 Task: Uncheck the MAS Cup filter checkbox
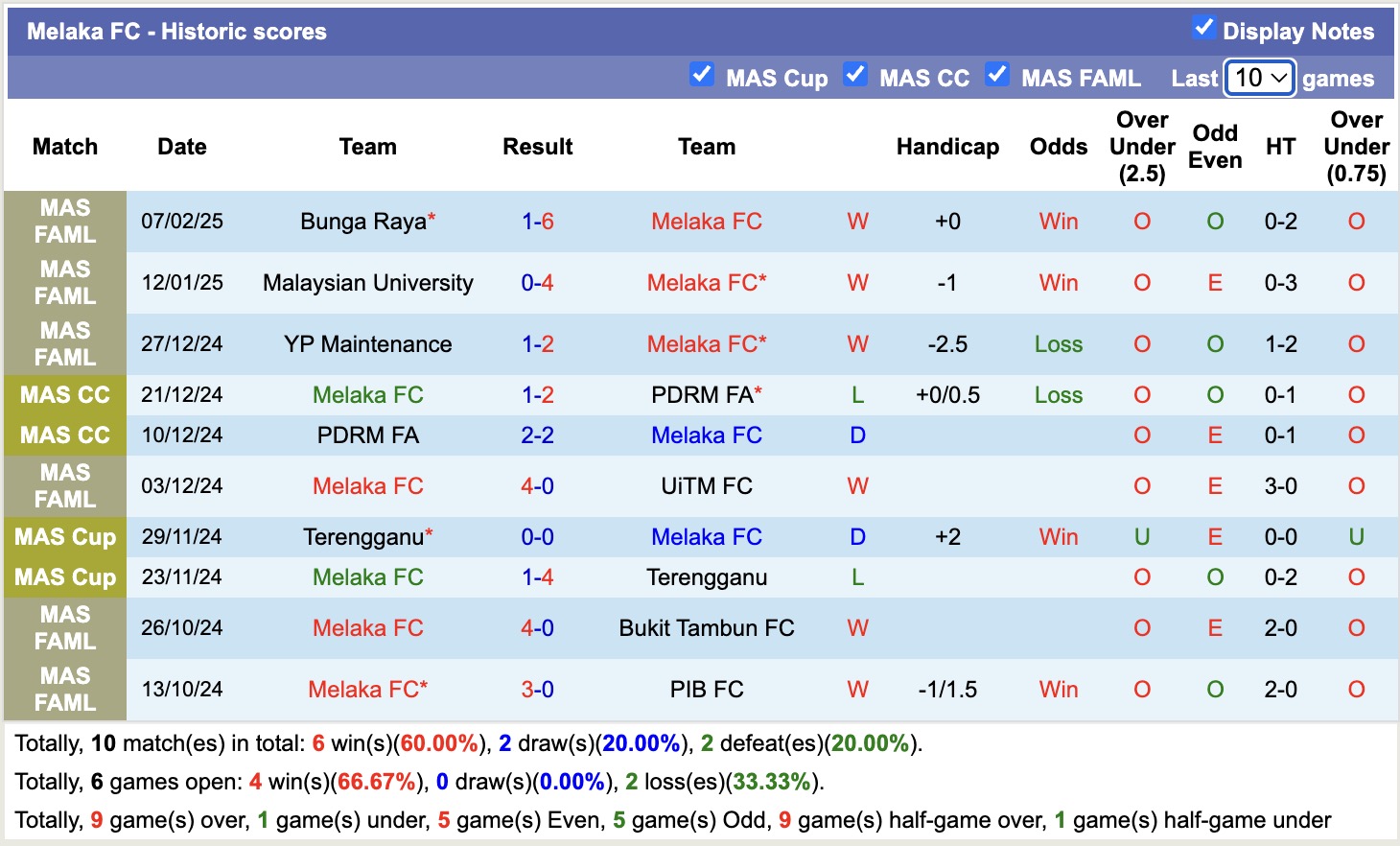point(702,75)
